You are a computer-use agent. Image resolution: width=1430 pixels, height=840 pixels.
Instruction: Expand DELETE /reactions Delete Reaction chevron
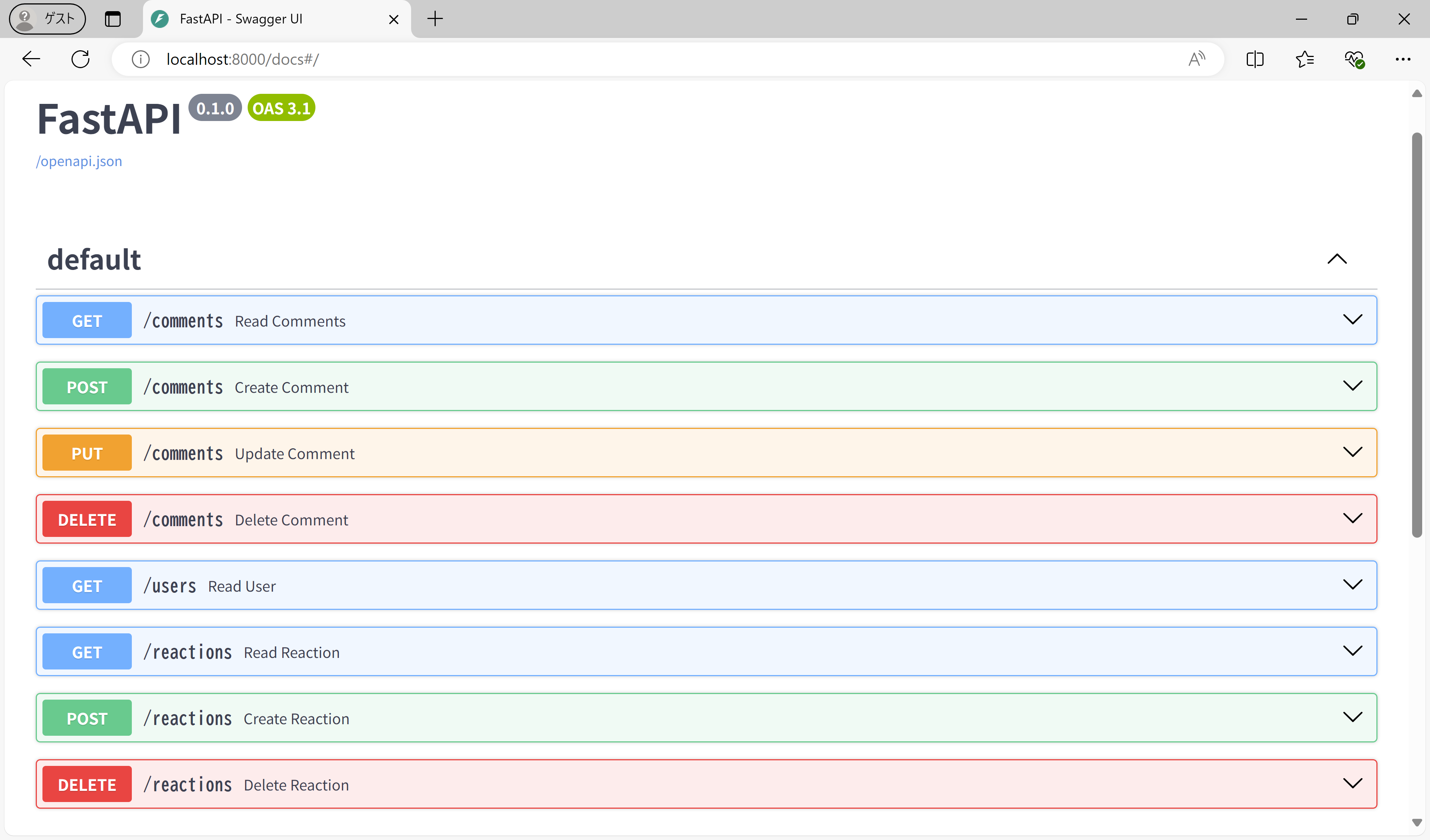pos(1353,784)
